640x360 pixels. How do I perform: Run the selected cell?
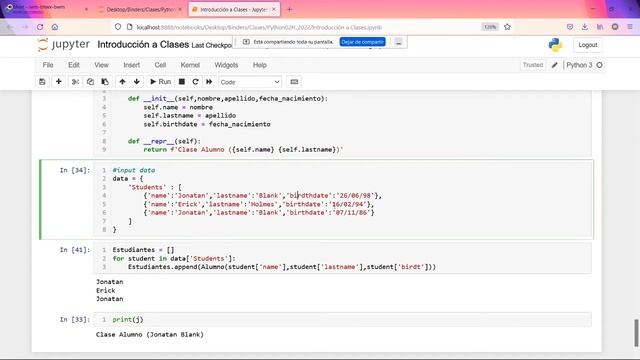(160, 82)
